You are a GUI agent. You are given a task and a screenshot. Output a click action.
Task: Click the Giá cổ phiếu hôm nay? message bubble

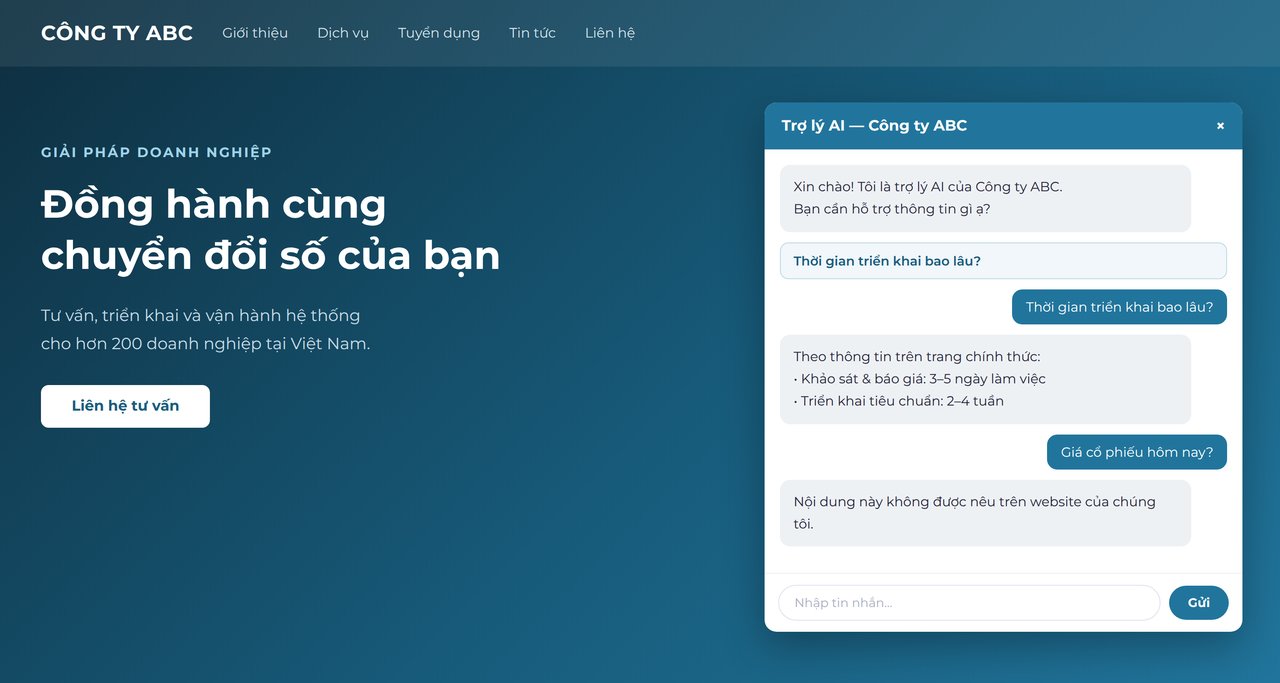tap(1137, 452)
